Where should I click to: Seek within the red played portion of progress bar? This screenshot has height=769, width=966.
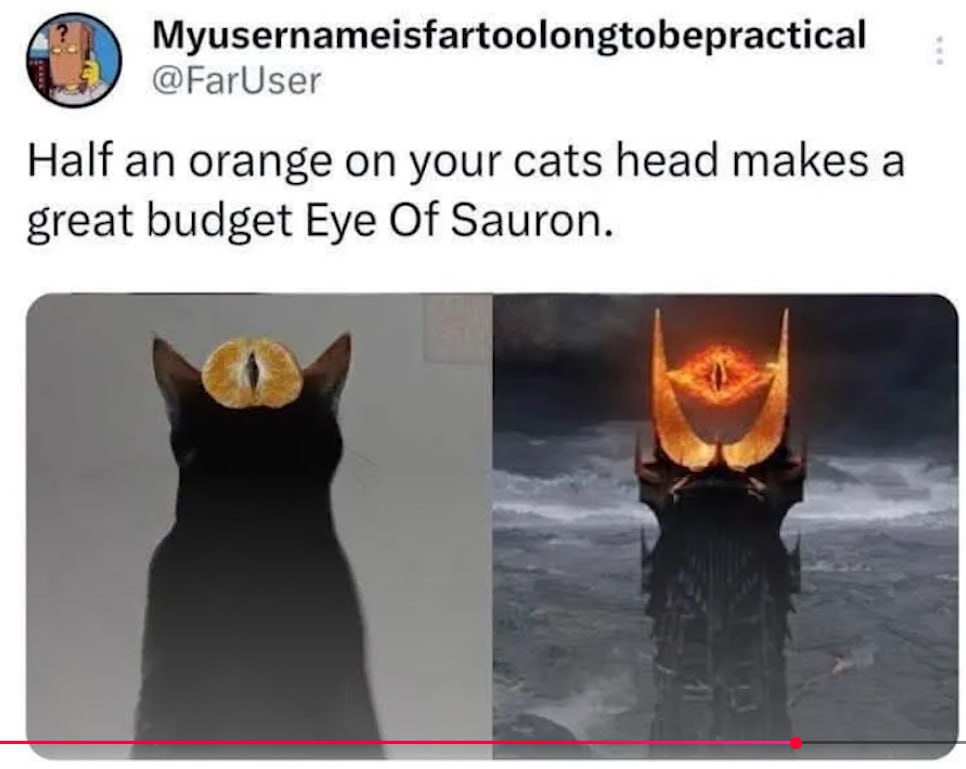click(x=395, y=743)
